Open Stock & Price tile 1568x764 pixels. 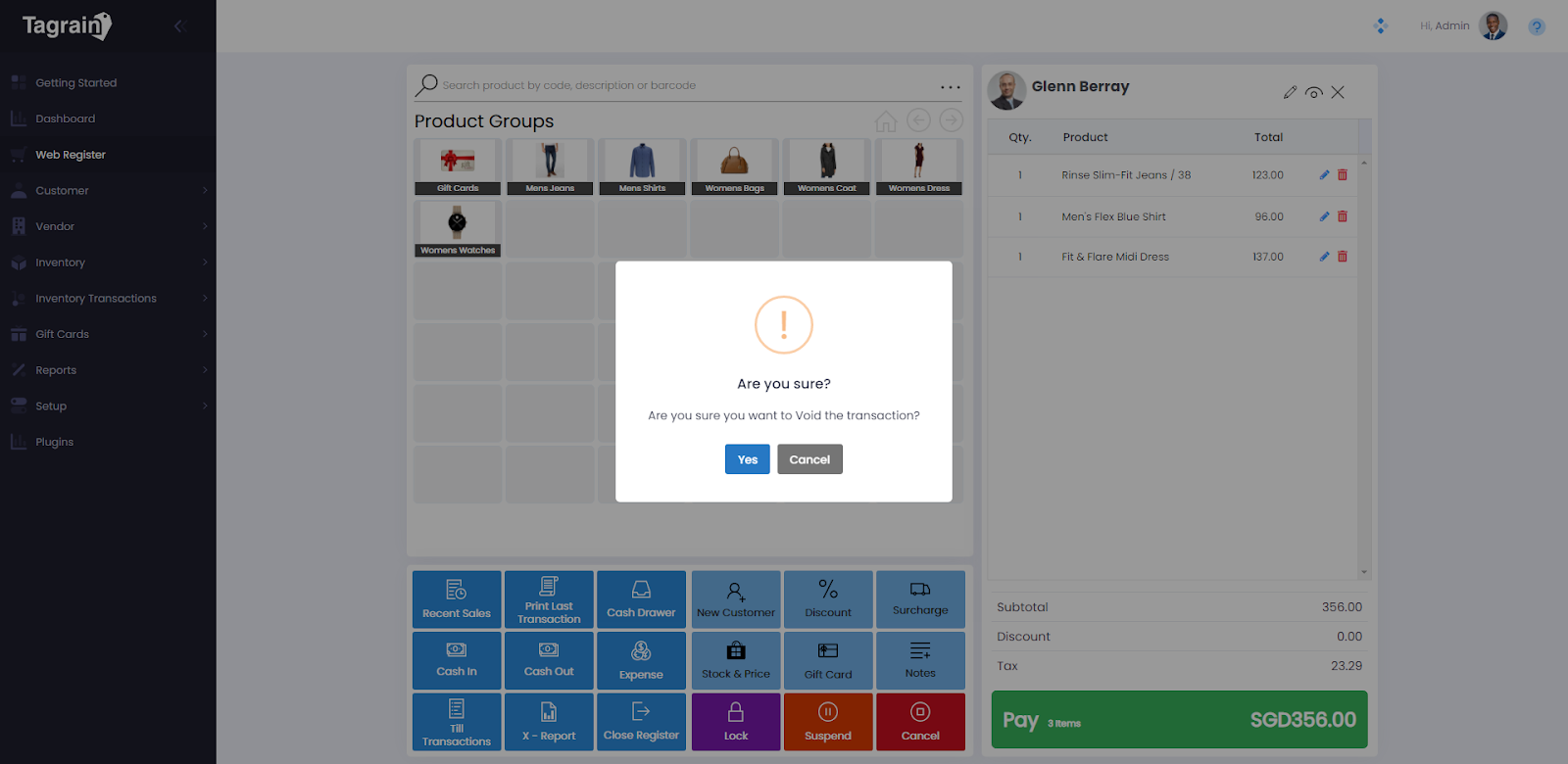[736, 660]
